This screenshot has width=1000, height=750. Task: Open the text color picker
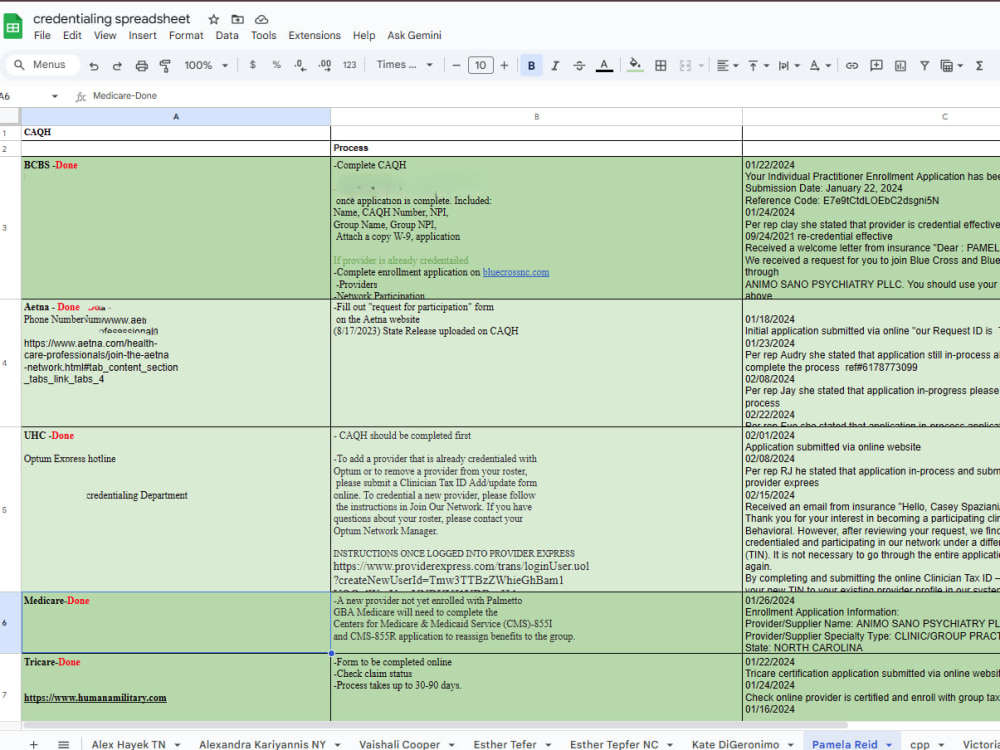click(604, 65)
